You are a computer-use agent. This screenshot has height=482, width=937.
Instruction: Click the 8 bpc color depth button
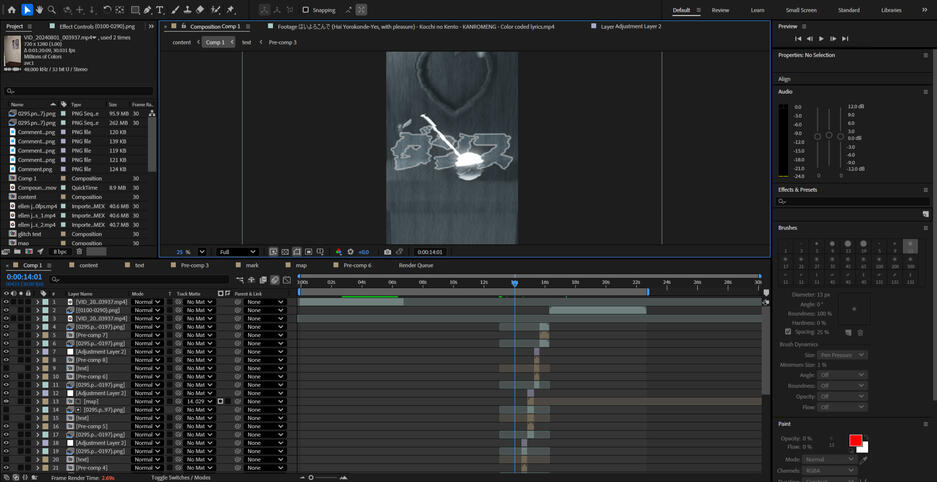click(60, 252)
